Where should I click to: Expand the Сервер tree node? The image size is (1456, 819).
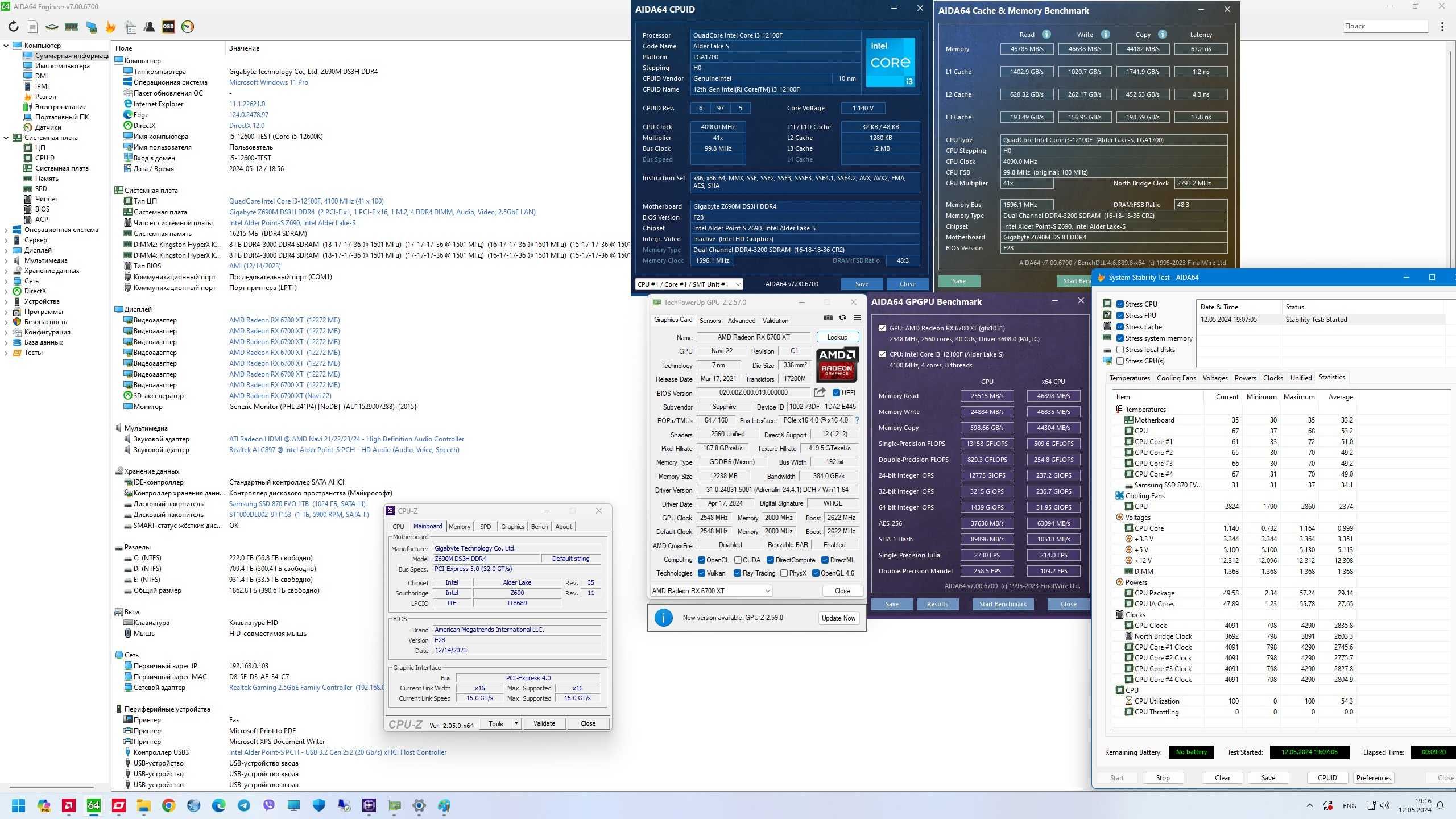(6, 240)
